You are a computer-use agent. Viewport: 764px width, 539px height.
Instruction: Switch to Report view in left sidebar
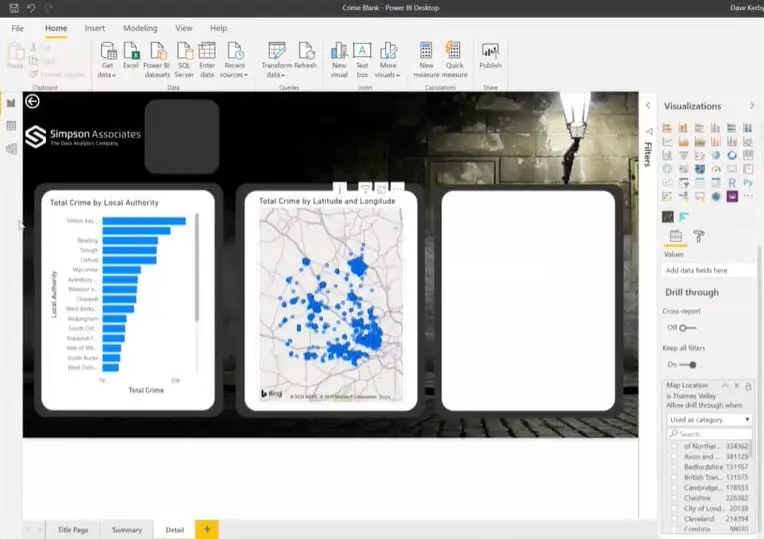click(x=11, y=103)
